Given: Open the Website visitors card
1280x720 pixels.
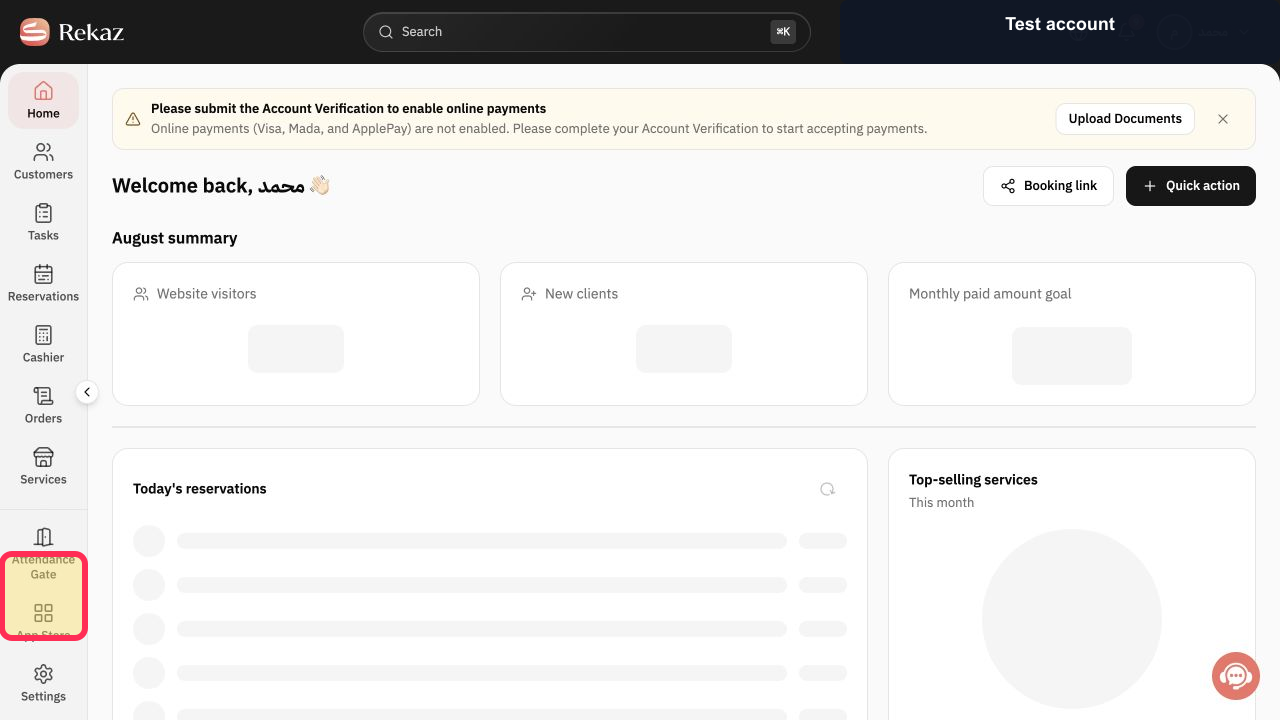Looking at the screenshot, I should [296, 334].
